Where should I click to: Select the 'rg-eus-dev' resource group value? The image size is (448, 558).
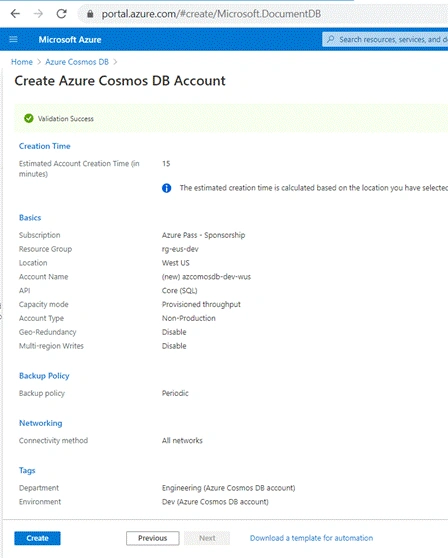coord(180,249)
